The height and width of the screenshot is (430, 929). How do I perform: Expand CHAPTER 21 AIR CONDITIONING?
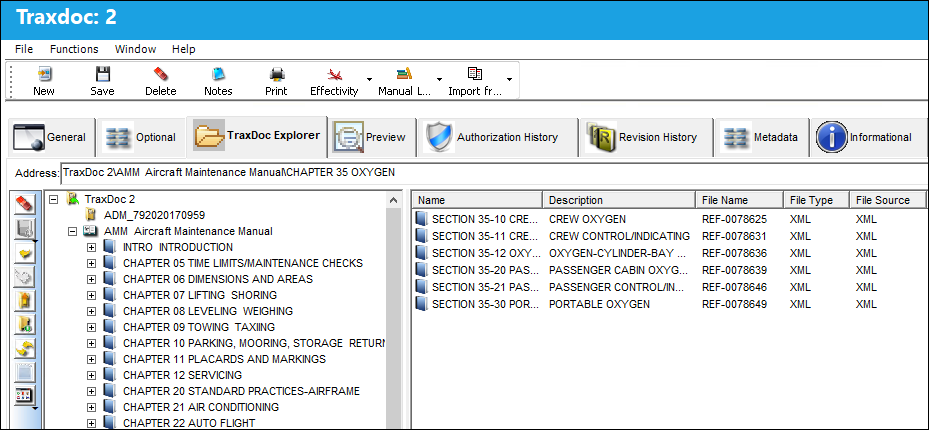point(91,407)
